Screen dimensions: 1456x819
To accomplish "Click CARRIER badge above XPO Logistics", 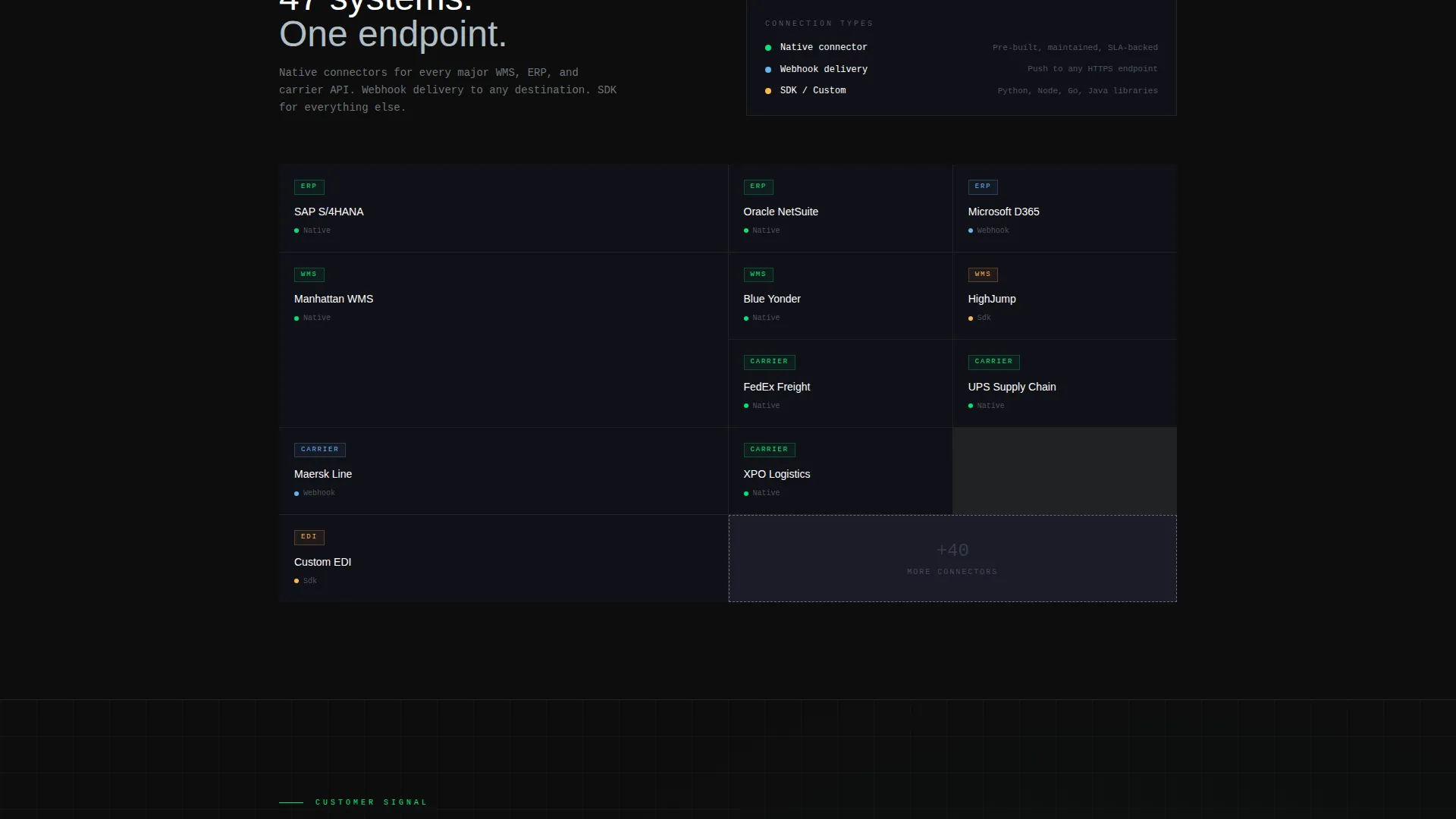I will click(769, 450).
